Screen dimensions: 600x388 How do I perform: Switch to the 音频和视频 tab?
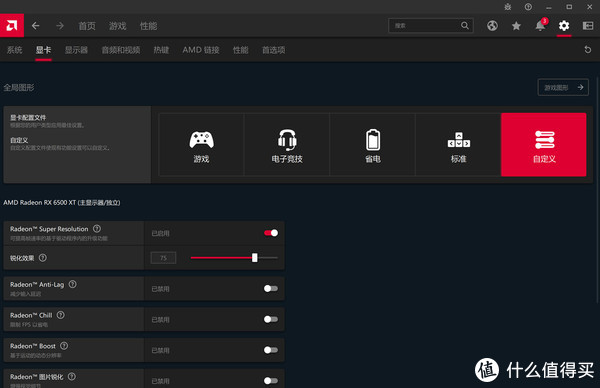click(x=121, y=50)
